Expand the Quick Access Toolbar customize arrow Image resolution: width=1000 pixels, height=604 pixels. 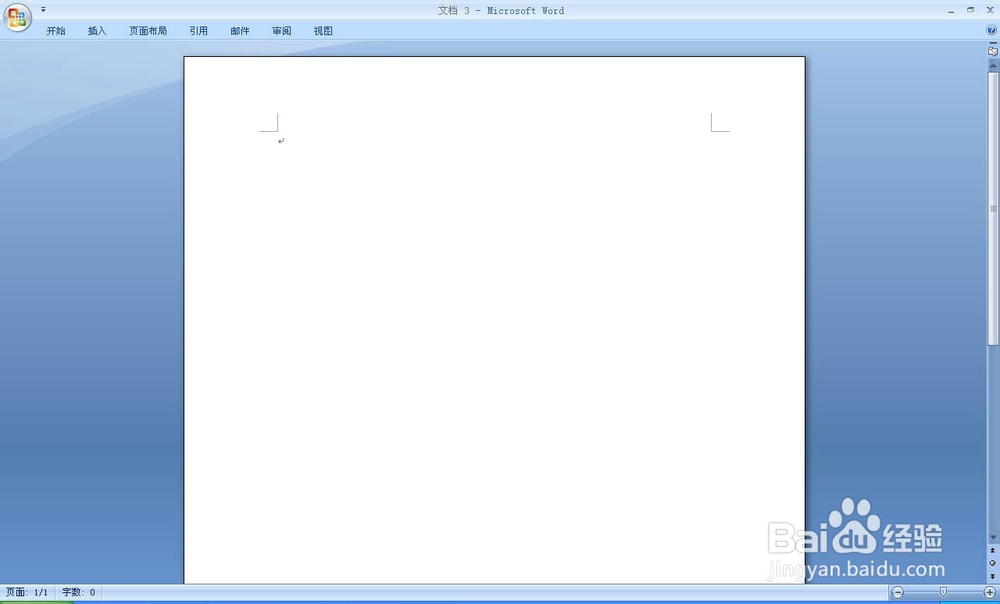click(x=43, y=10)
